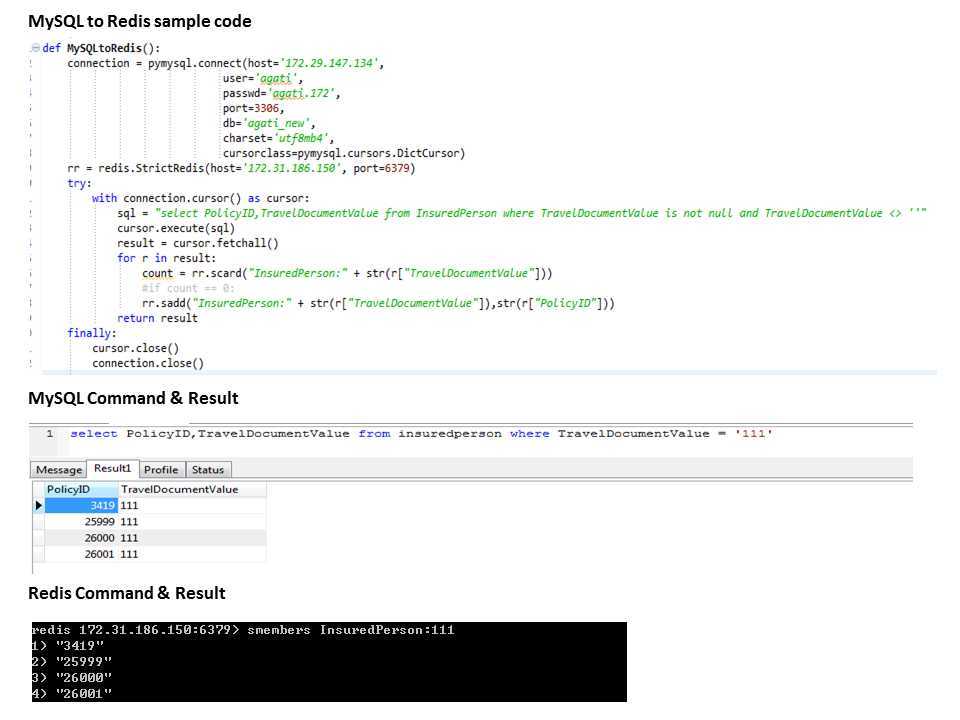Click the user value 'agati'
This screenshot has height=720, width=960.
(x=276, y=78)
